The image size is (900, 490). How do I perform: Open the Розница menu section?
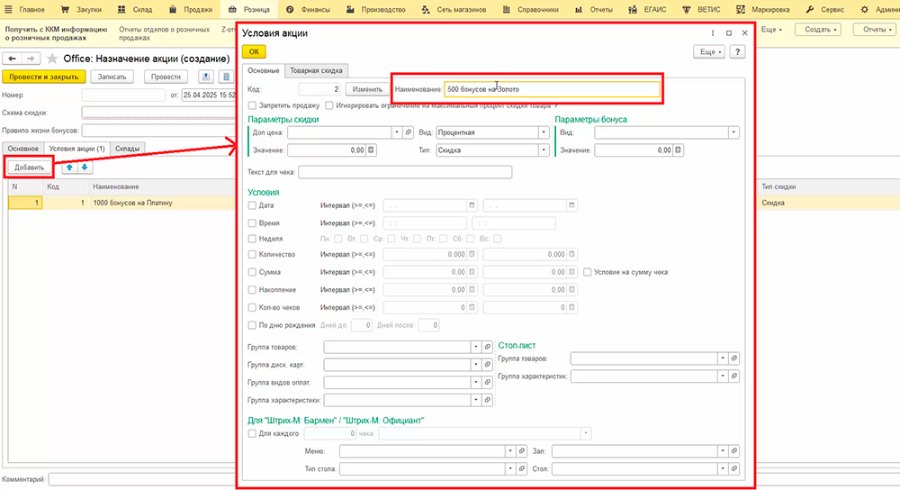[249, 9]
